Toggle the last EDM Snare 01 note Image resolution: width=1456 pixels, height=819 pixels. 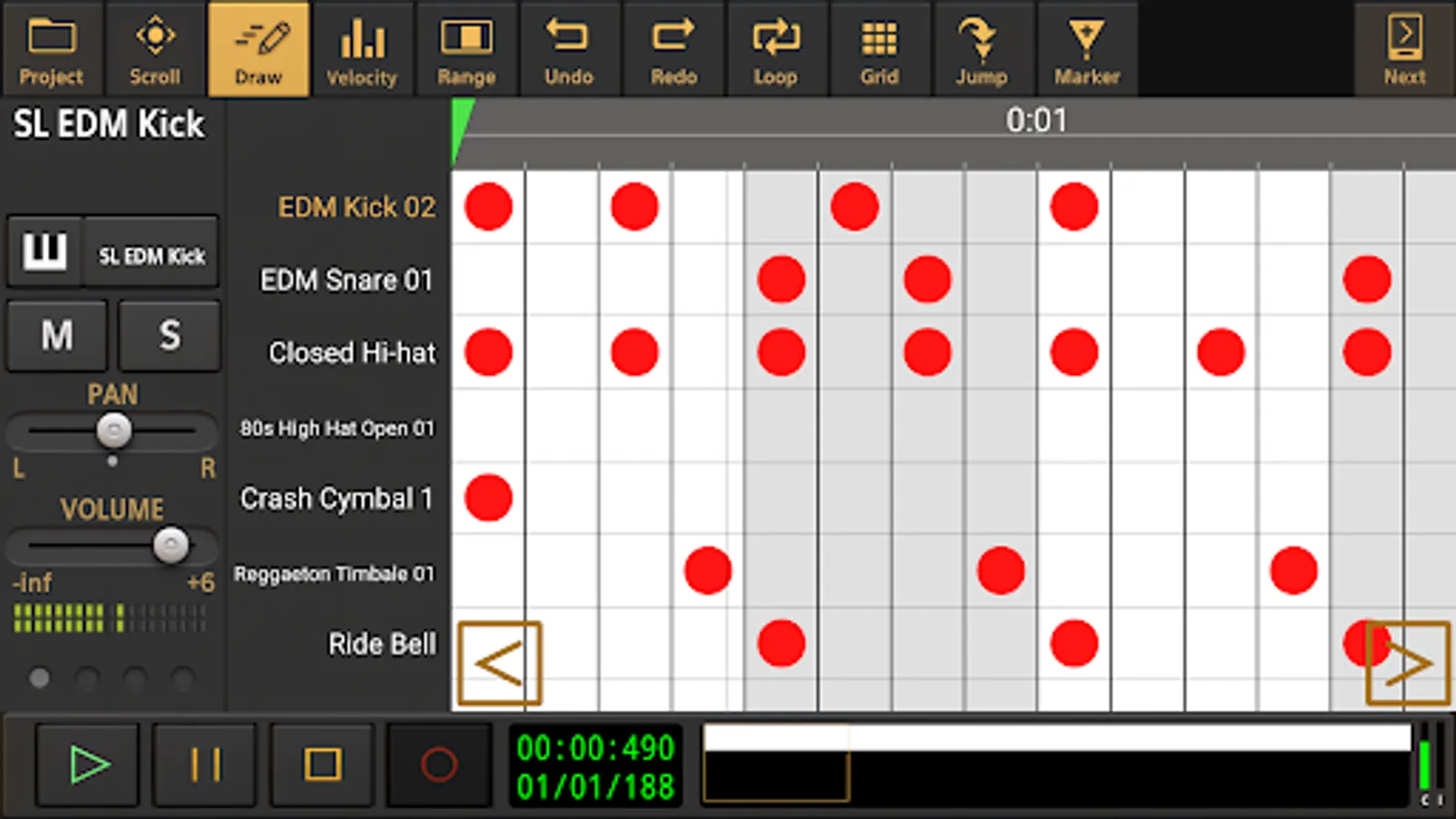point(1367,279)
